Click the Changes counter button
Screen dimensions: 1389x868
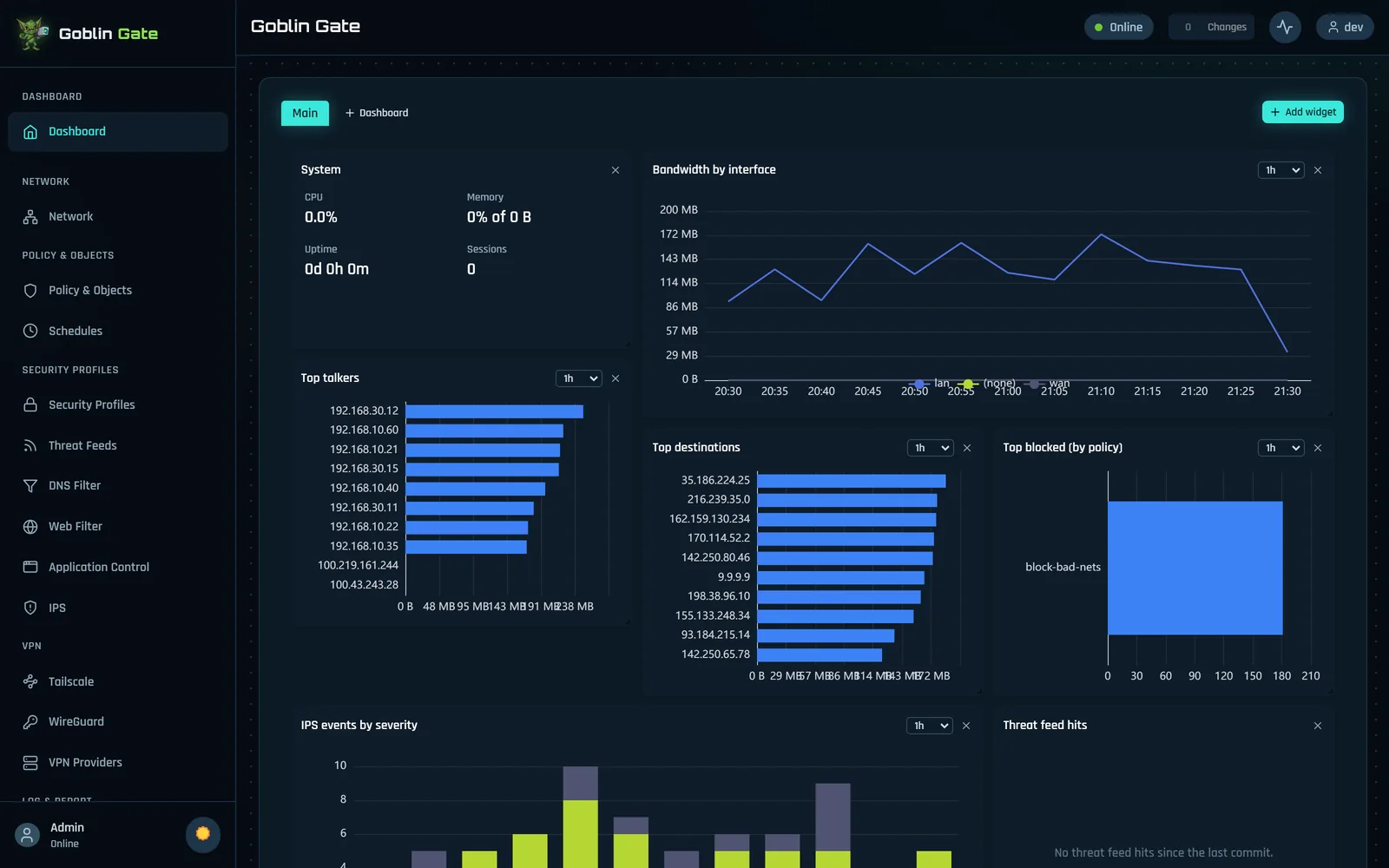1211,27
